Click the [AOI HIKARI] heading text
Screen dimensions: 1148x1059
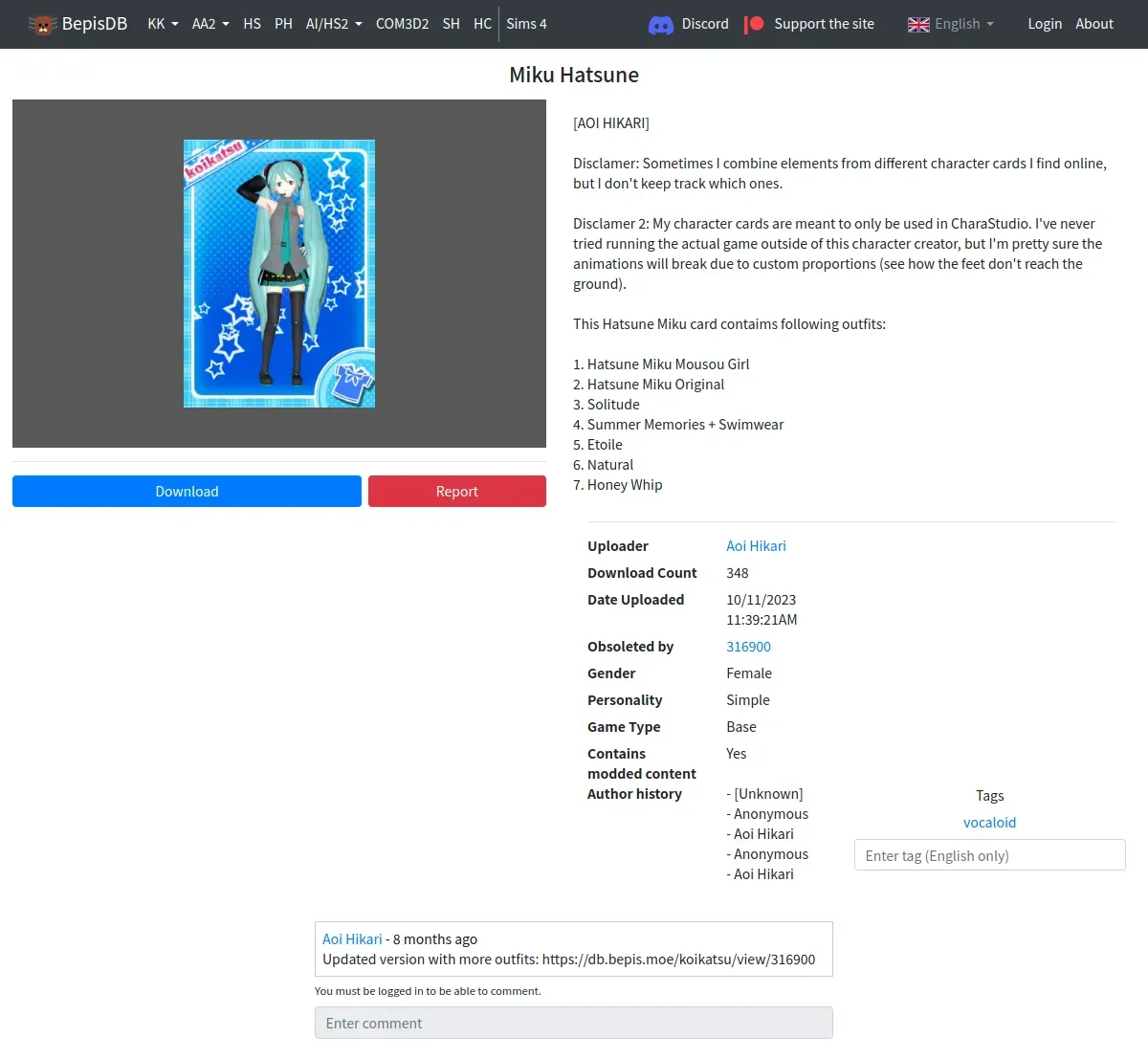click(x=611, y=123)
